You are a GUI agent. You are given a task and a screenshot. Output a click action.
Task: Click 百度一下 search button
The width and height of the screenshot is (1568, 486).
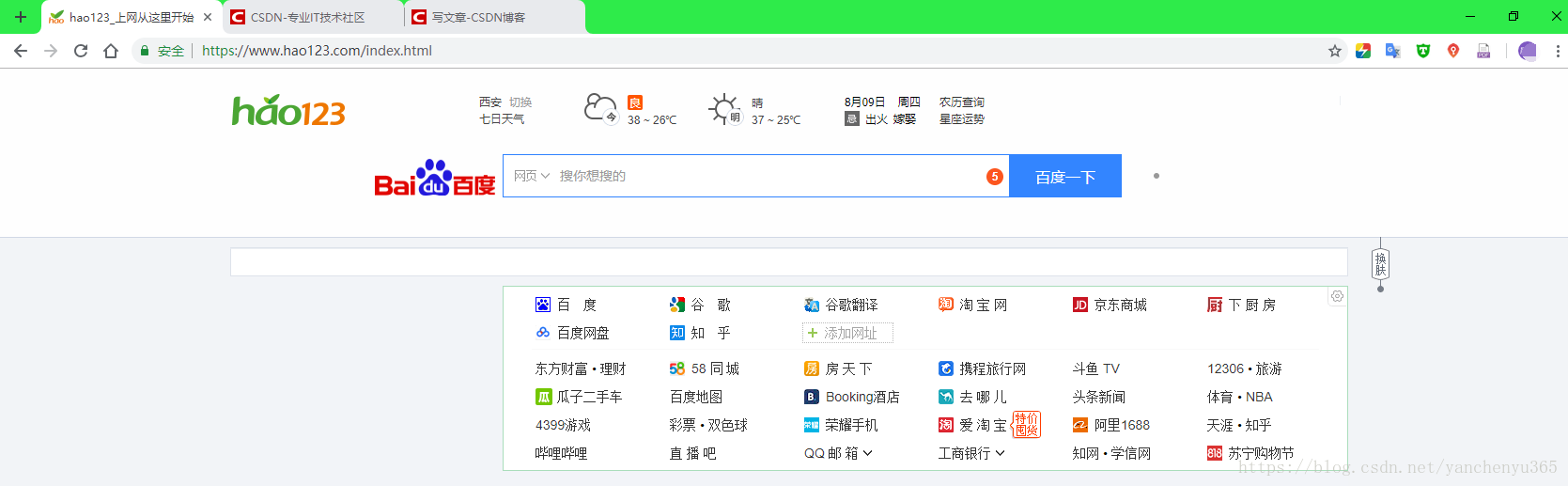(x=1065, y=176)
